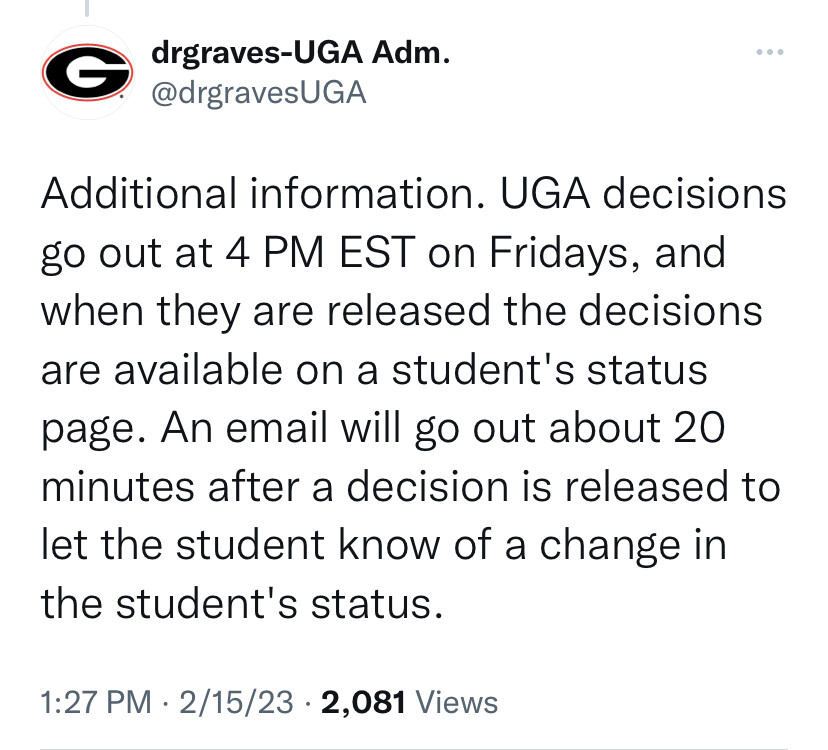Click the Georgia G logo profile picture
Screen dimensions: 828x750
click(87, 73)
